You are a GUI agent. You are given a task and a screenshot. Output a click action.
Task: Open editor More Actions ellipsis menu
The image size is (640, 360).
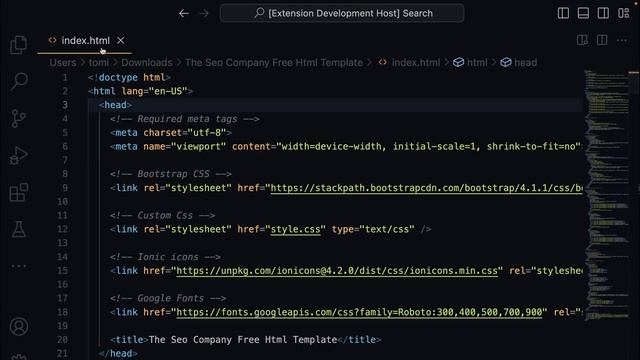(x=622, y=40)
